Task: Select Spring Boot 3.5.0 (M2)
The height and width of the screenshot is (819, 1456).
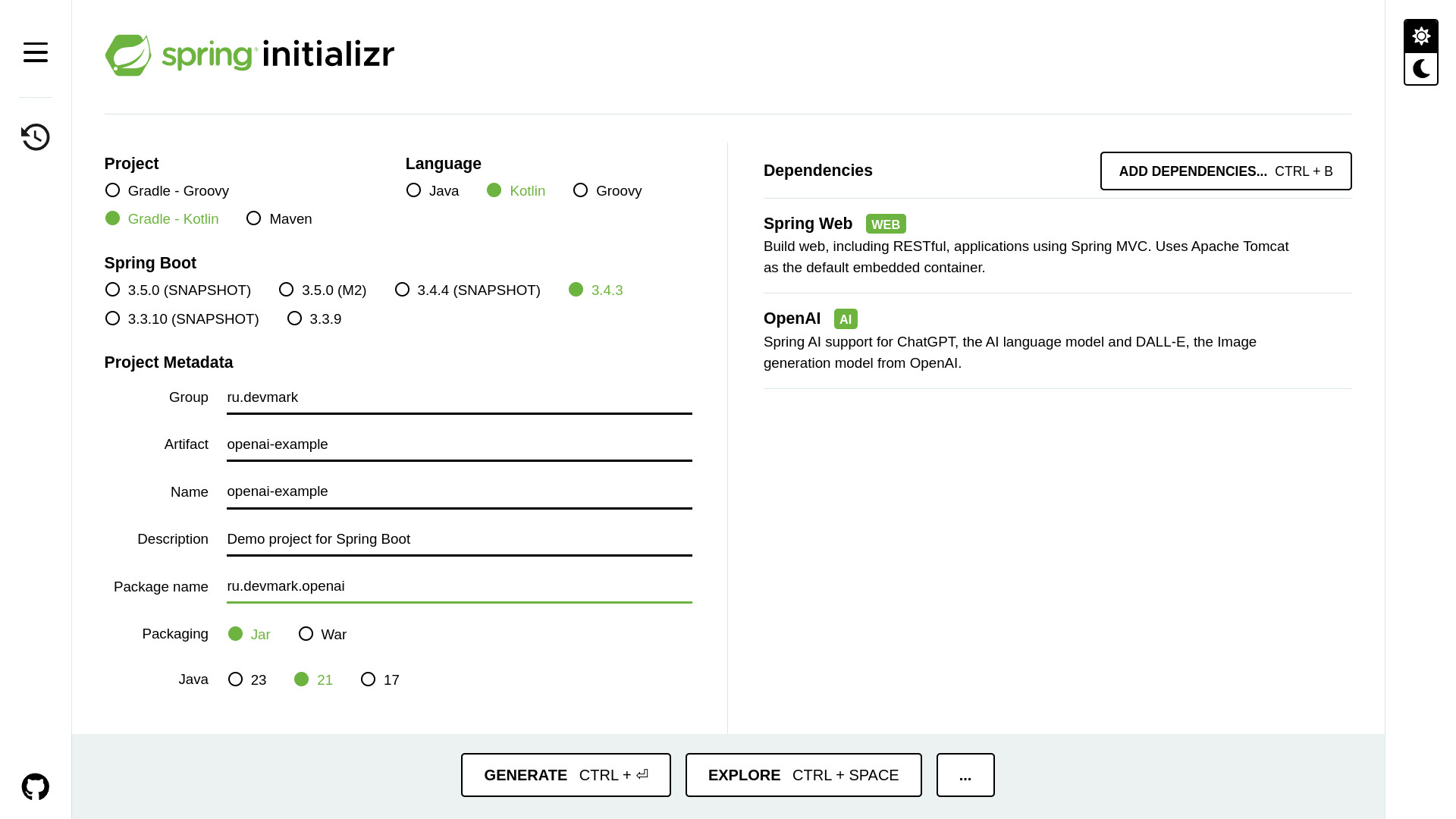Action: click(322, 290)
